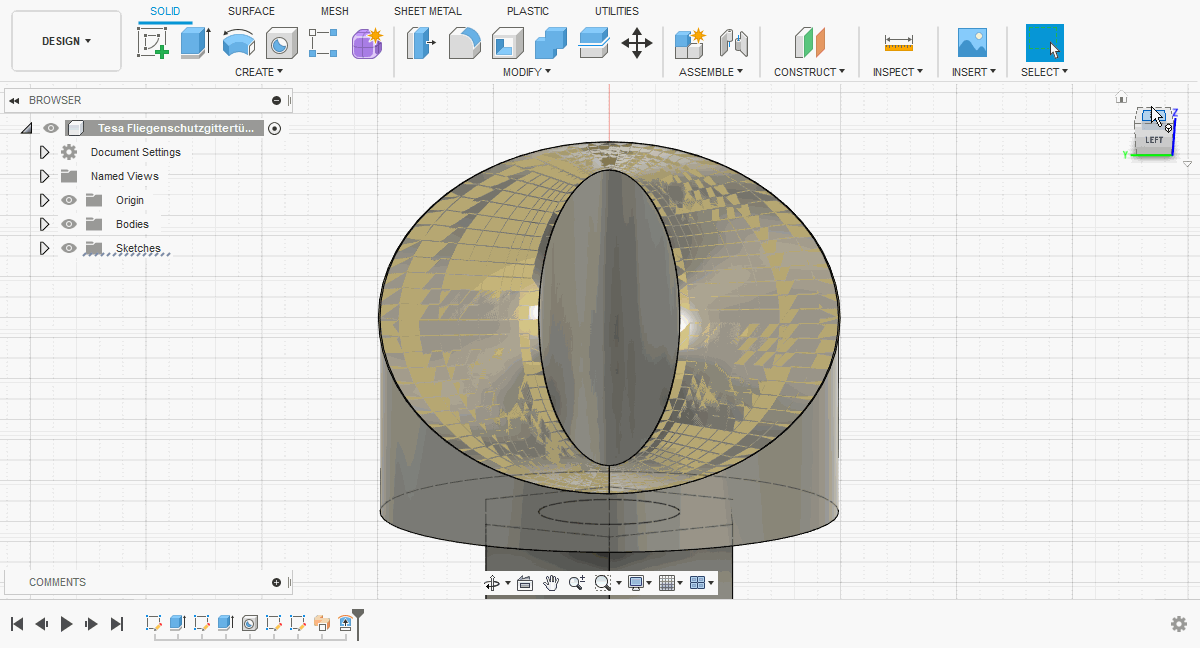Expand the Comments panel with plus button
Image resolution: width=1200 pixels, height=648 pixels.
pyautogui.click(x=277, y=582)
